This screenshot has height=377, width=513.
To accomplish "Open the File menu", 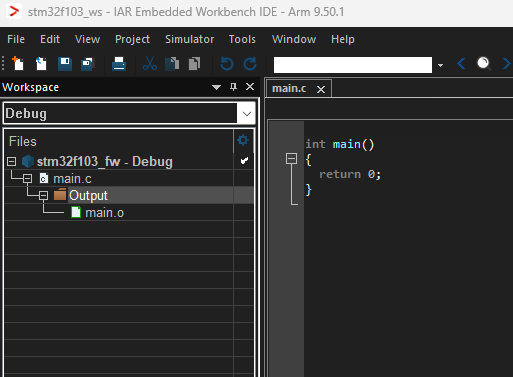I will 16,39.
